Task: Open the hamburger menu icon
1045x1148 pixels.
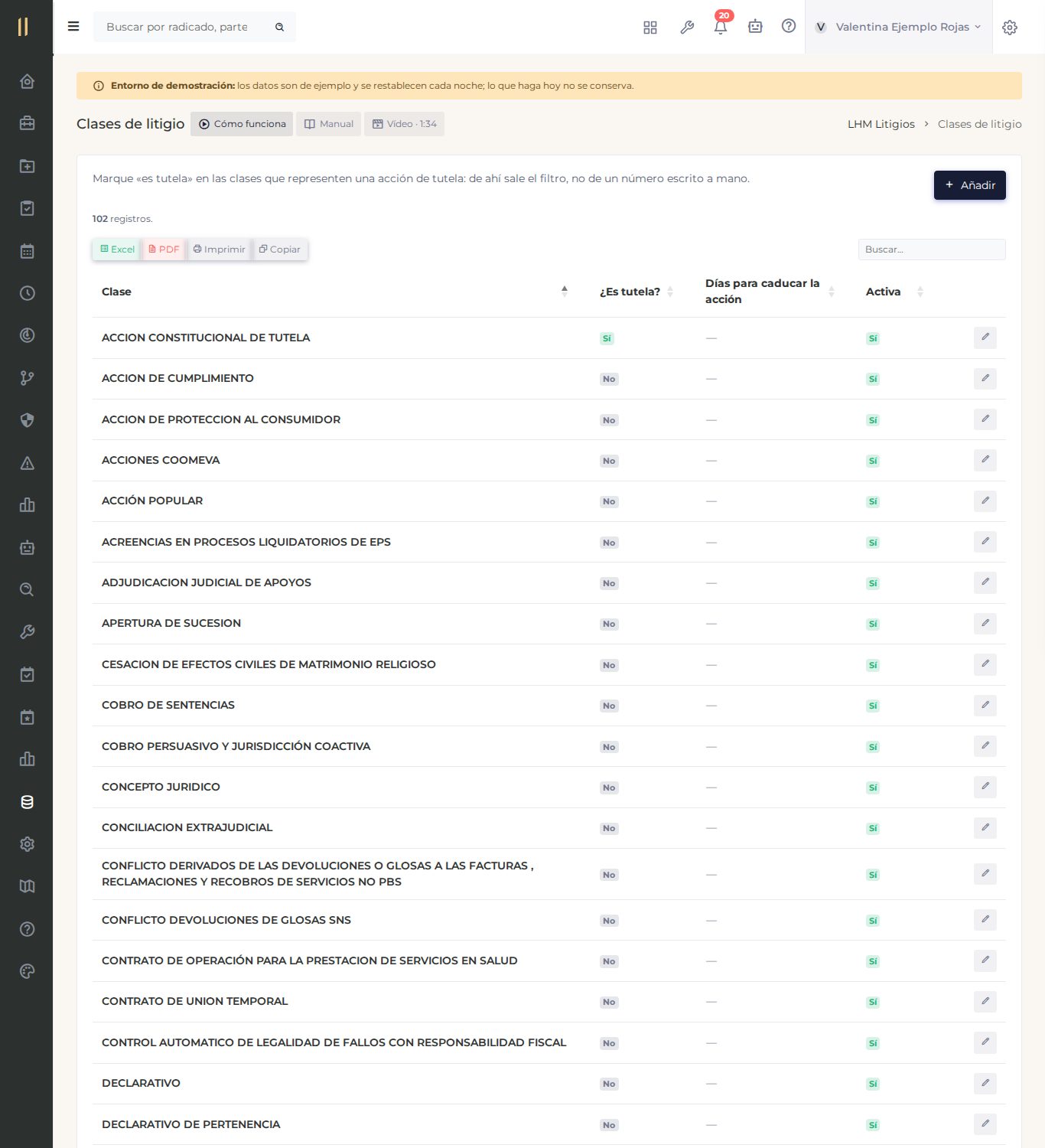Action: 73,27
